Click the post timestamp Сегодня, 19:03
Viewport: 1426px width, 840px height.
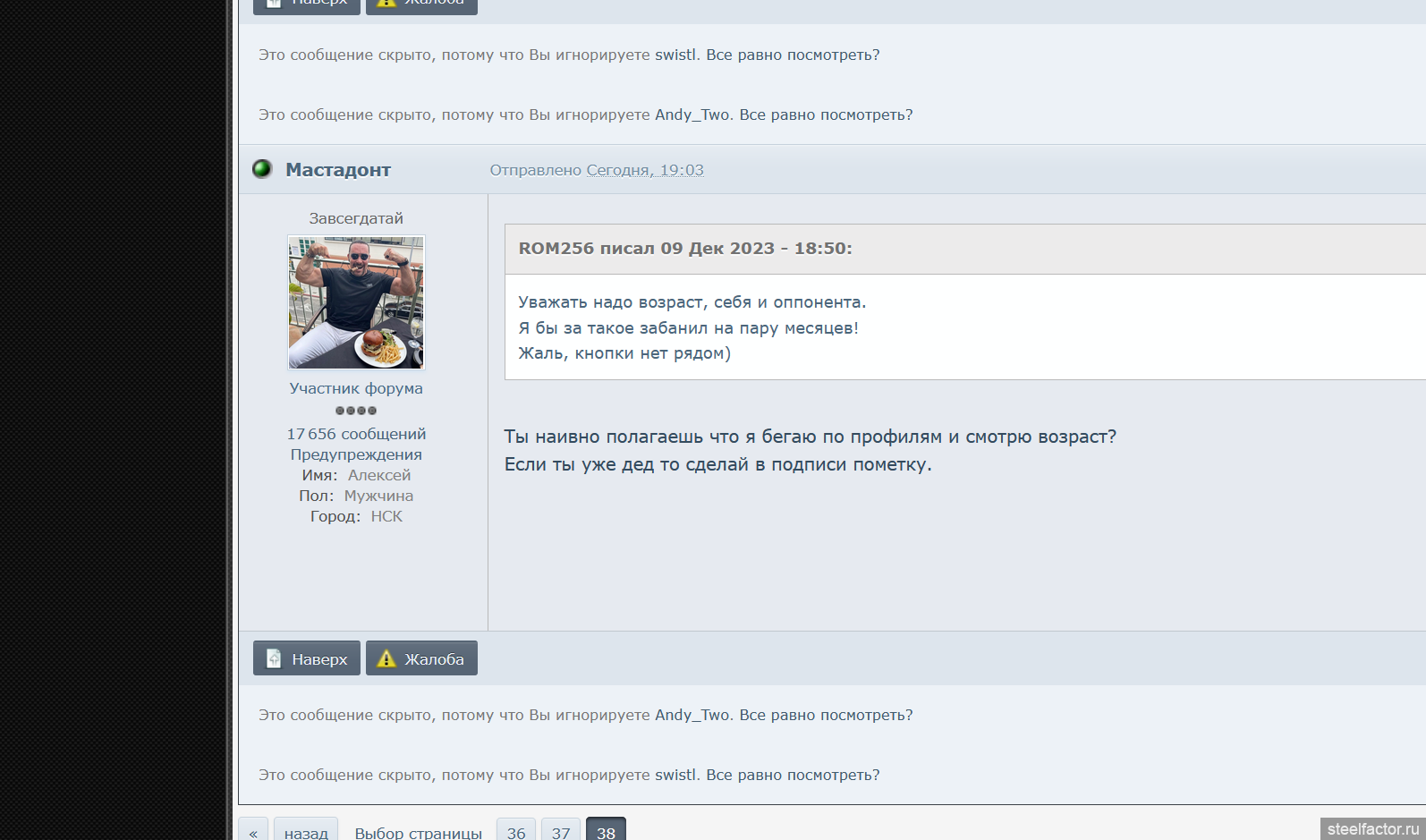click(x=644, y=170)
